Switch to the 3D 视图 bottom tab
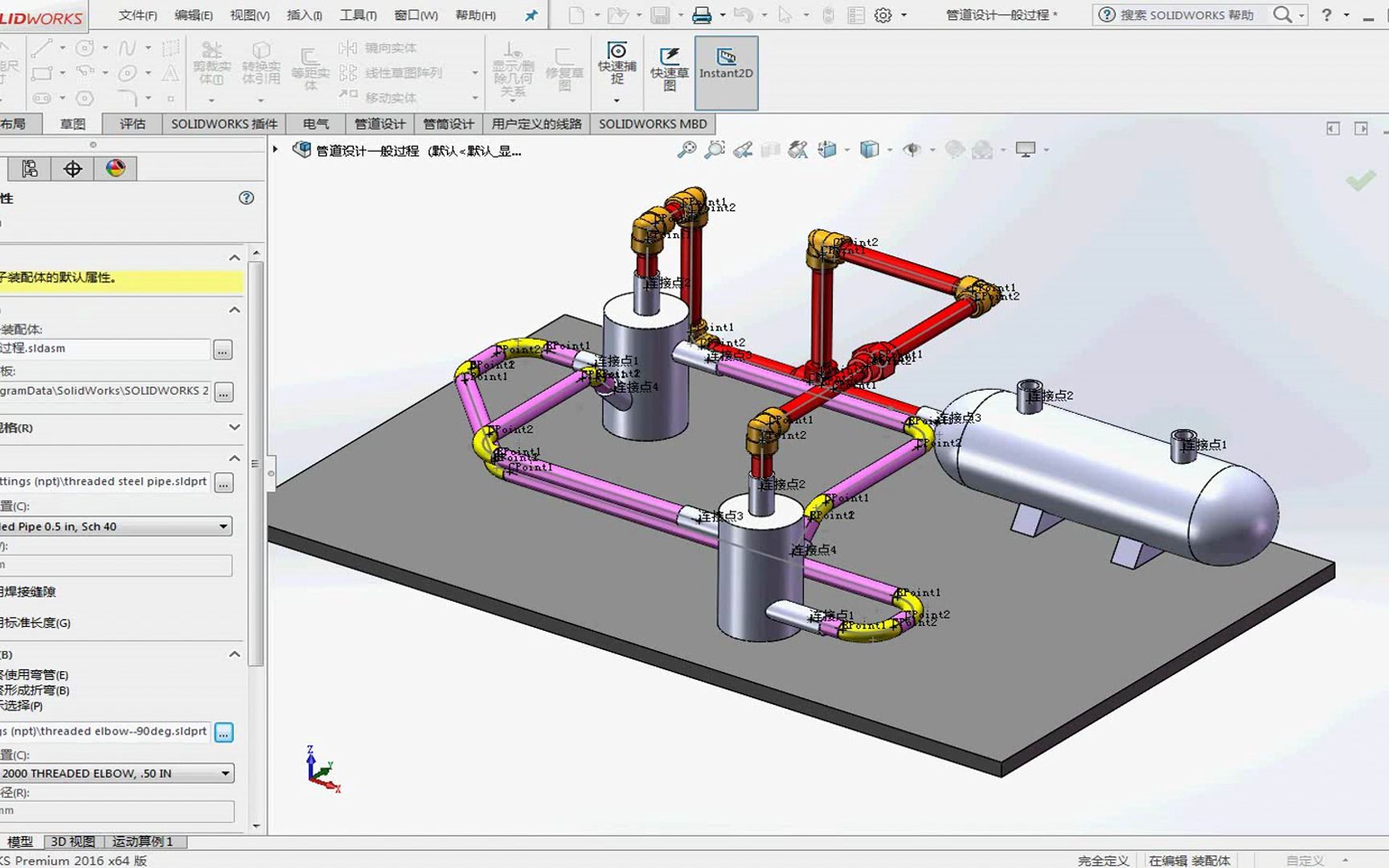Screen dimensions: 1389x868 (x=73, y=841)
